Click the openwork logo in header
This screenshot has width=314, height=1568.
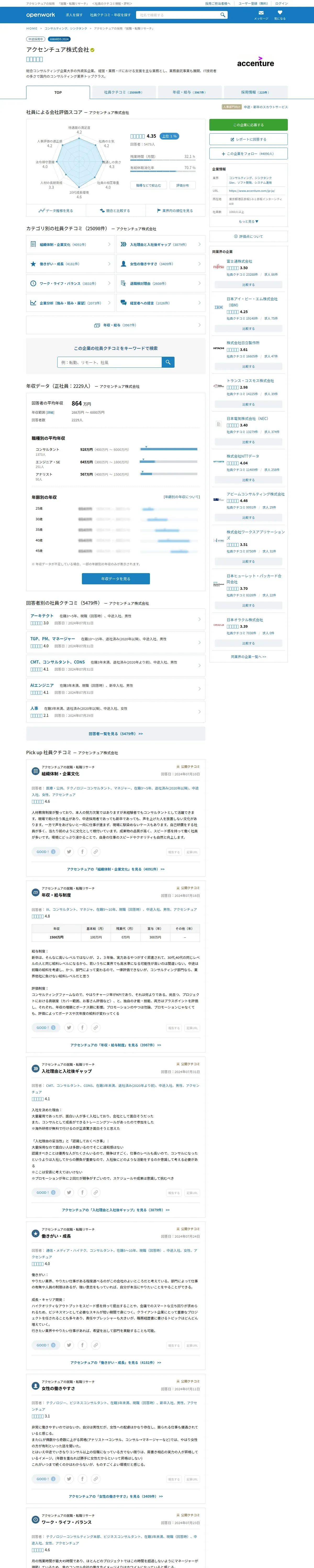click(40, 15)
